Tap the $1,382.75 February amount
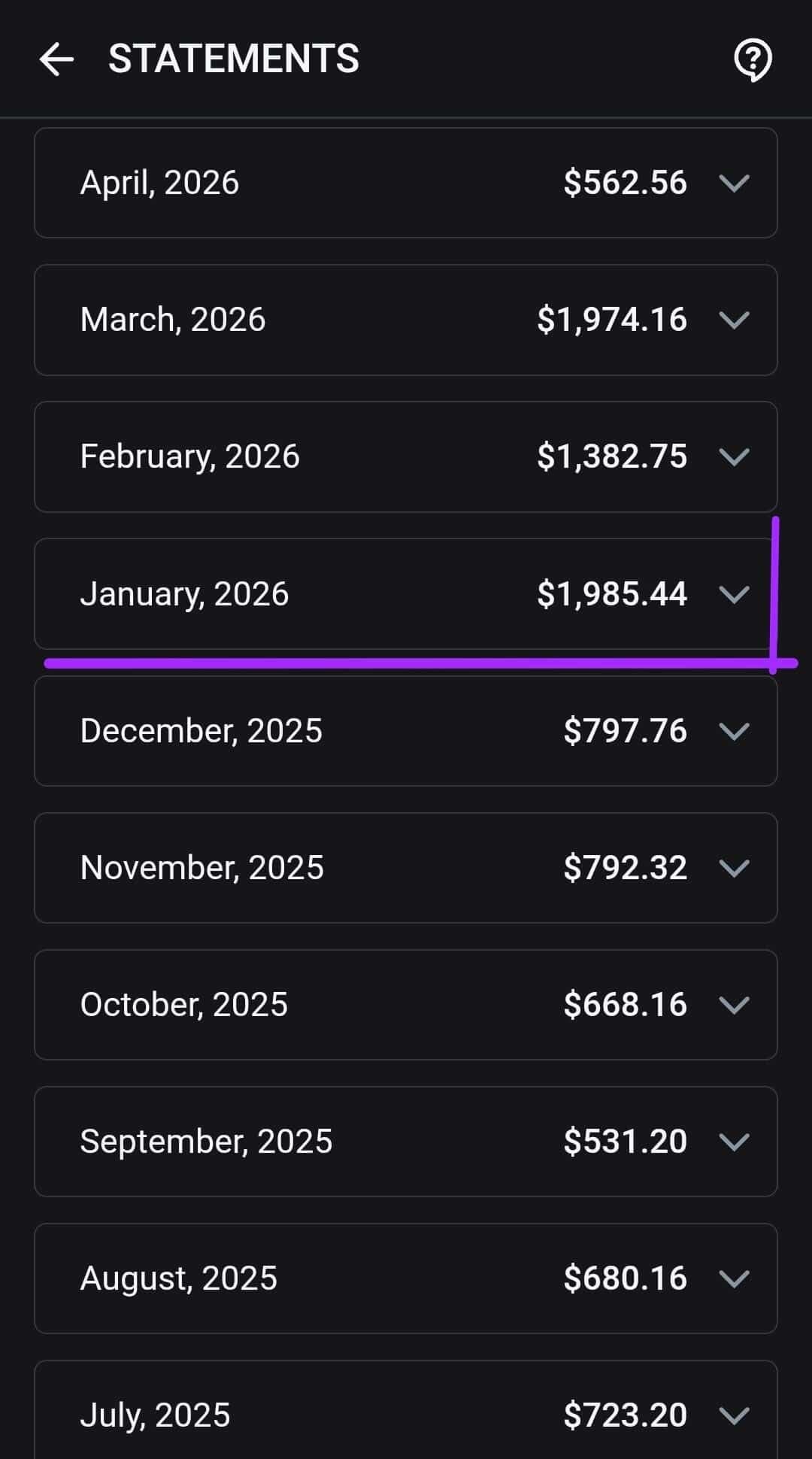Viewport: 812px width, 1459px height. click(x=611, y=457)
